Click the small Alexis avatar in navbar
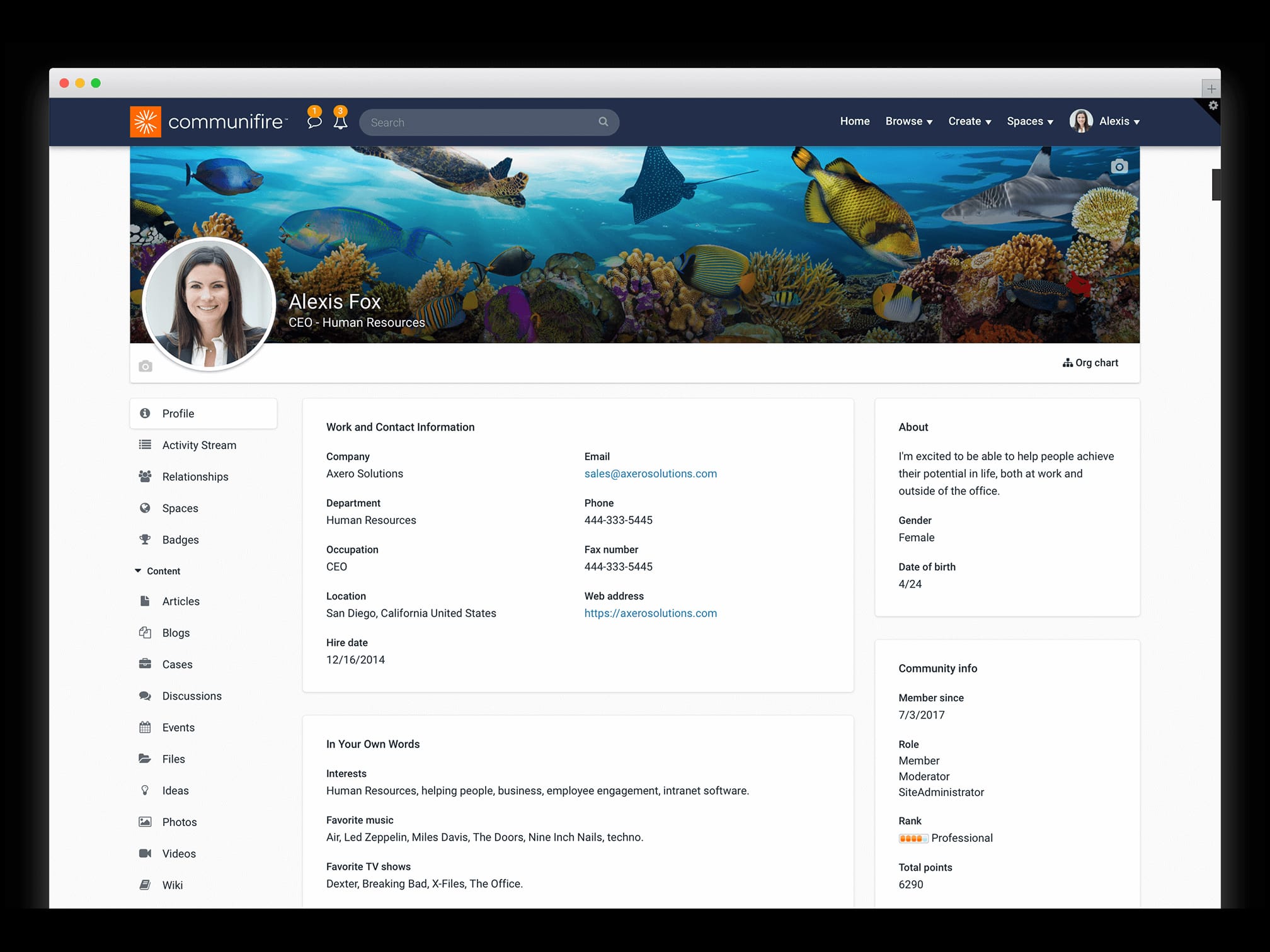 click(x=1080, y=121)
